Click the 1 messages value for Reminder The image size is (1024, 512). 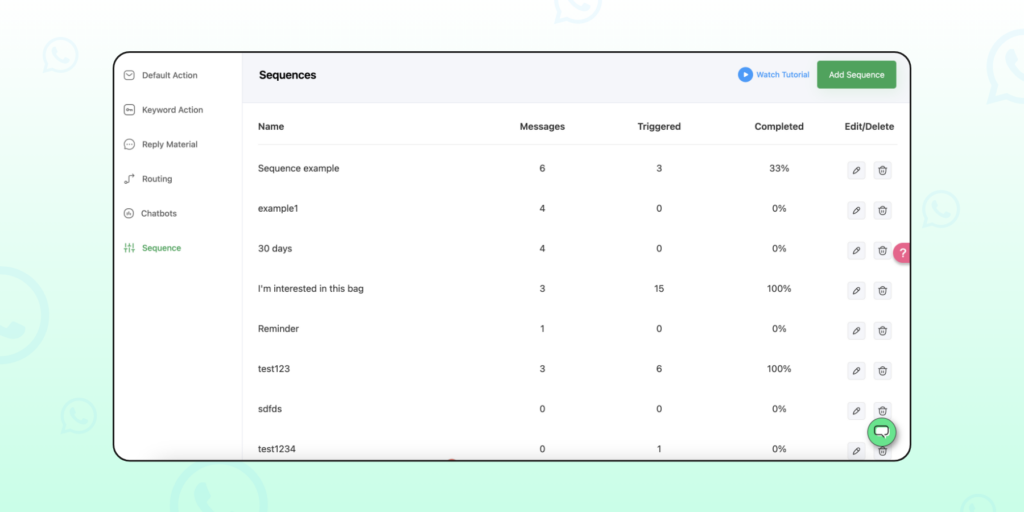tap(542, 329)
